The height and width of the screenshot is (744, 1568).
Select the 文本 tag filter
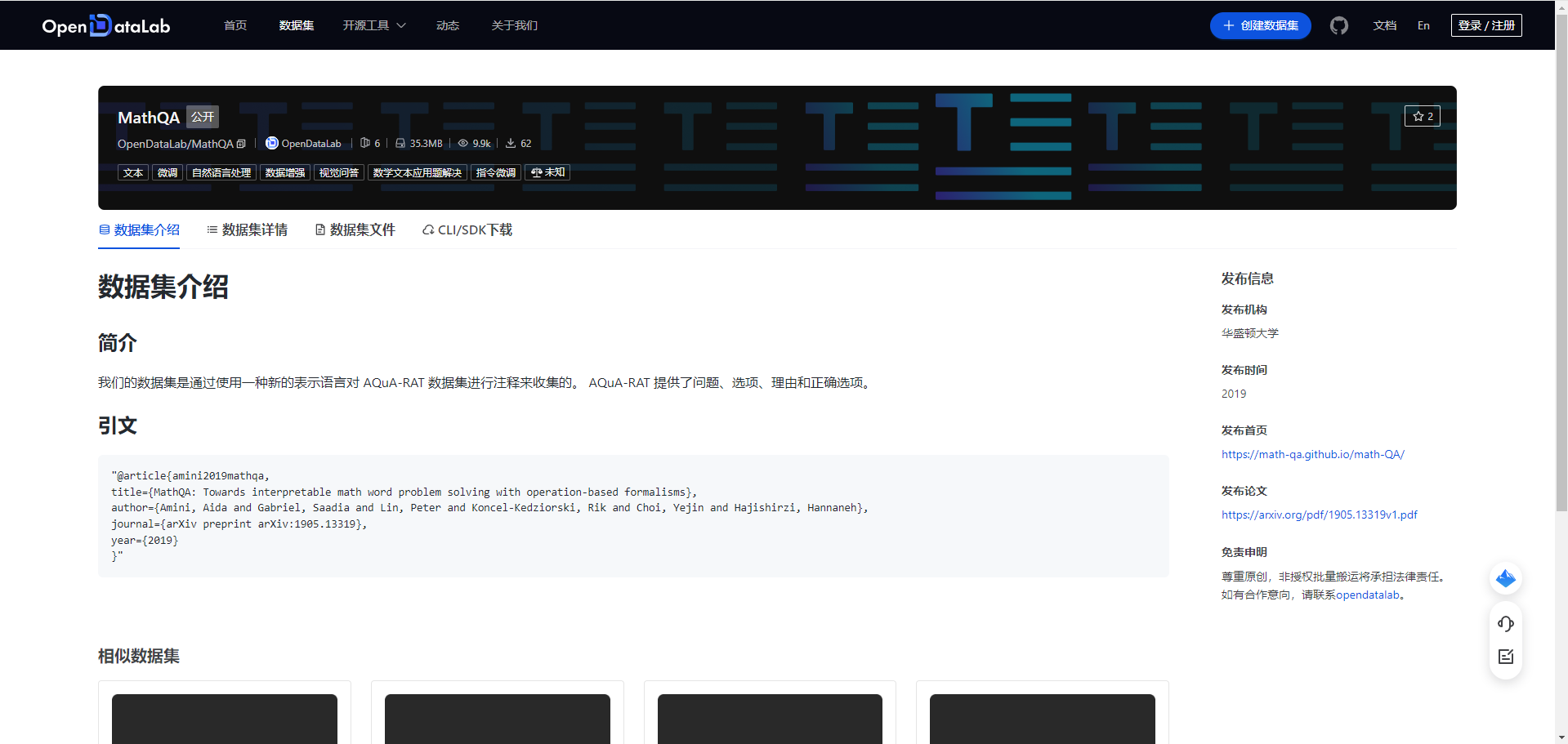pyautogui.click(x=132, y=172)
